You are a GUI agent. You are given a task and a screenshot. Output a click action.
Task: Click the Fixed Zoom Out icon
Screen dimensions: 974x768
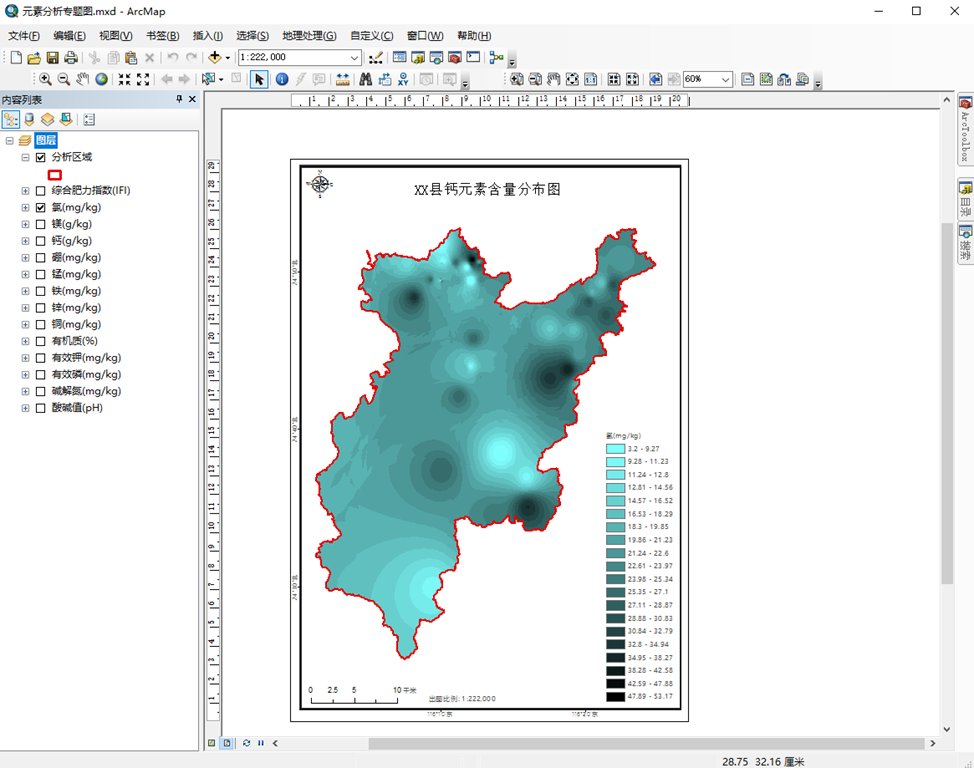tap(143, 79)
